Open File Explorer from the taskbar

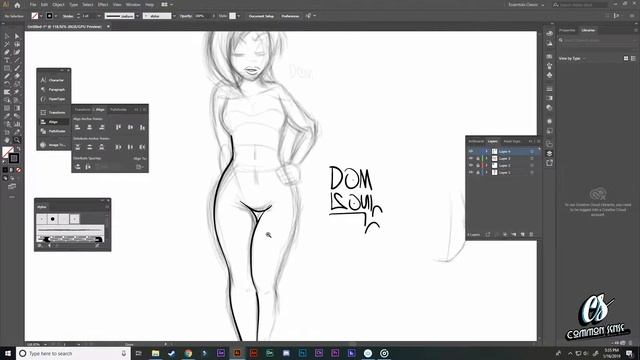click(155, 353)
